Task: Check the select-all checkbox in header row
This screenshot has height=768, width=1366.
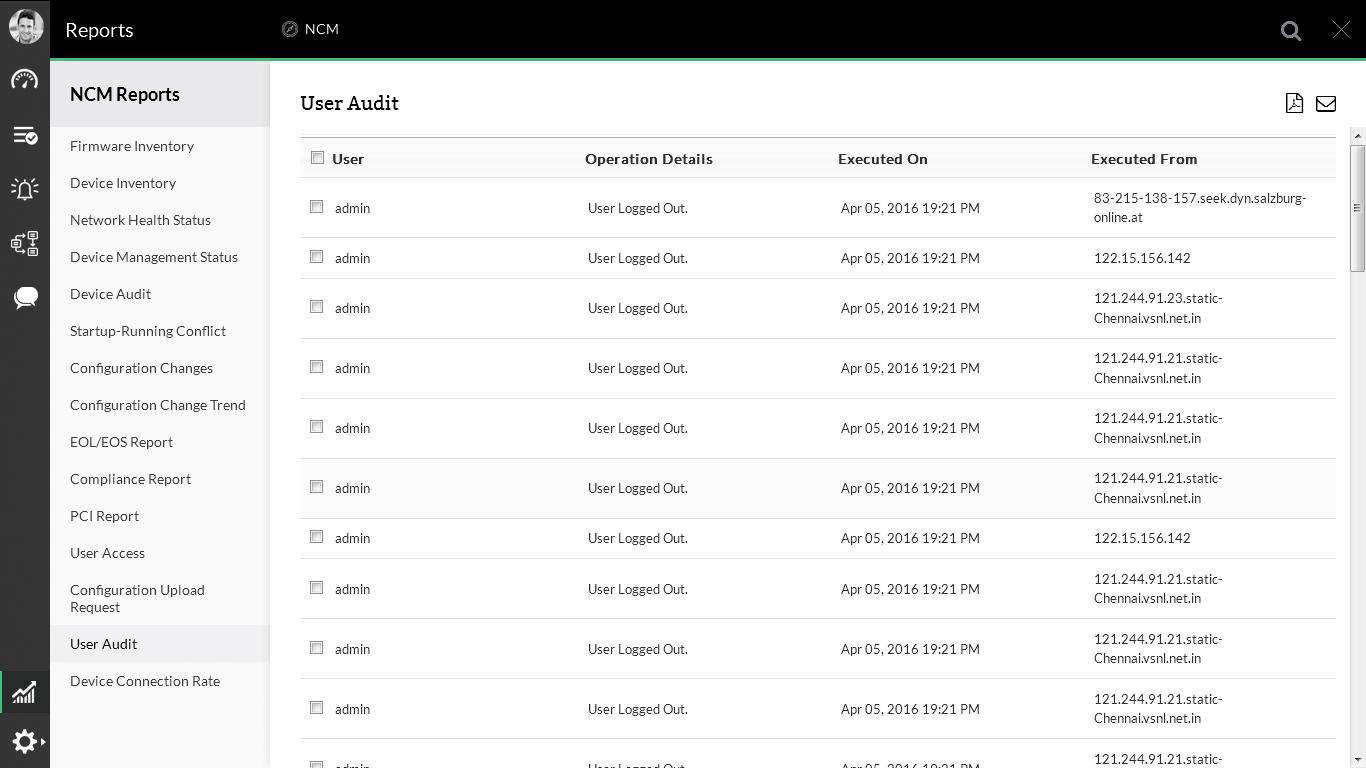Action: [317, 157]
